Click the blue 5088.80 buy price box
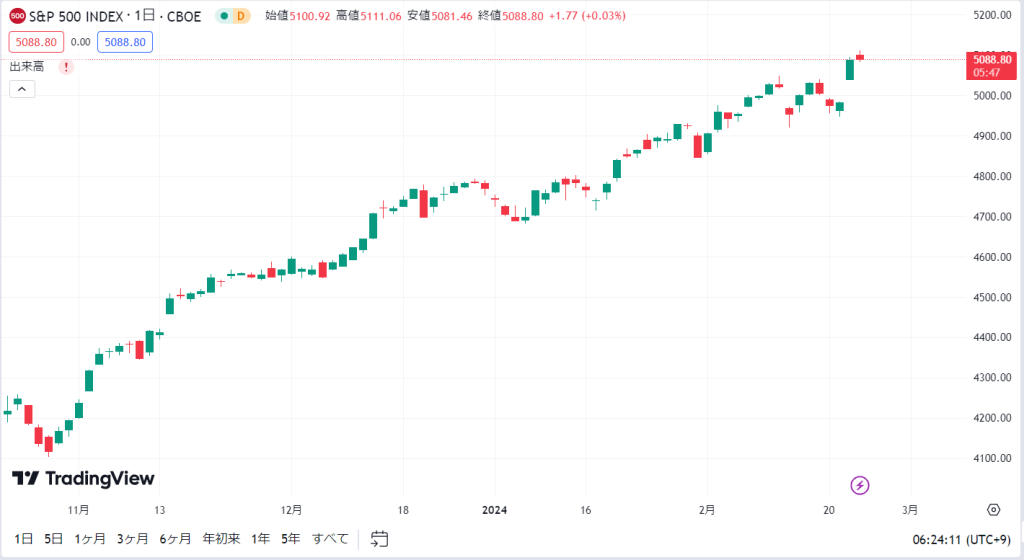Screen dimensions: 1024x560 (125, 42)
